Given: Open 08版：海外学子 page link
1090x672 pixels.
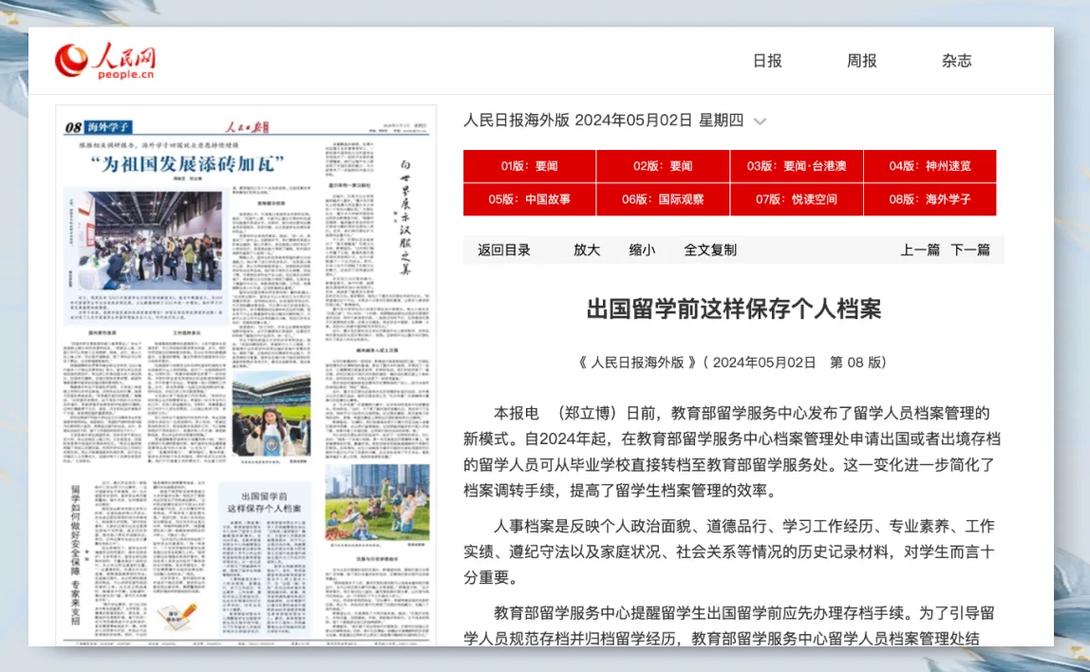Looking at the screenshot, I should (929, 199).
